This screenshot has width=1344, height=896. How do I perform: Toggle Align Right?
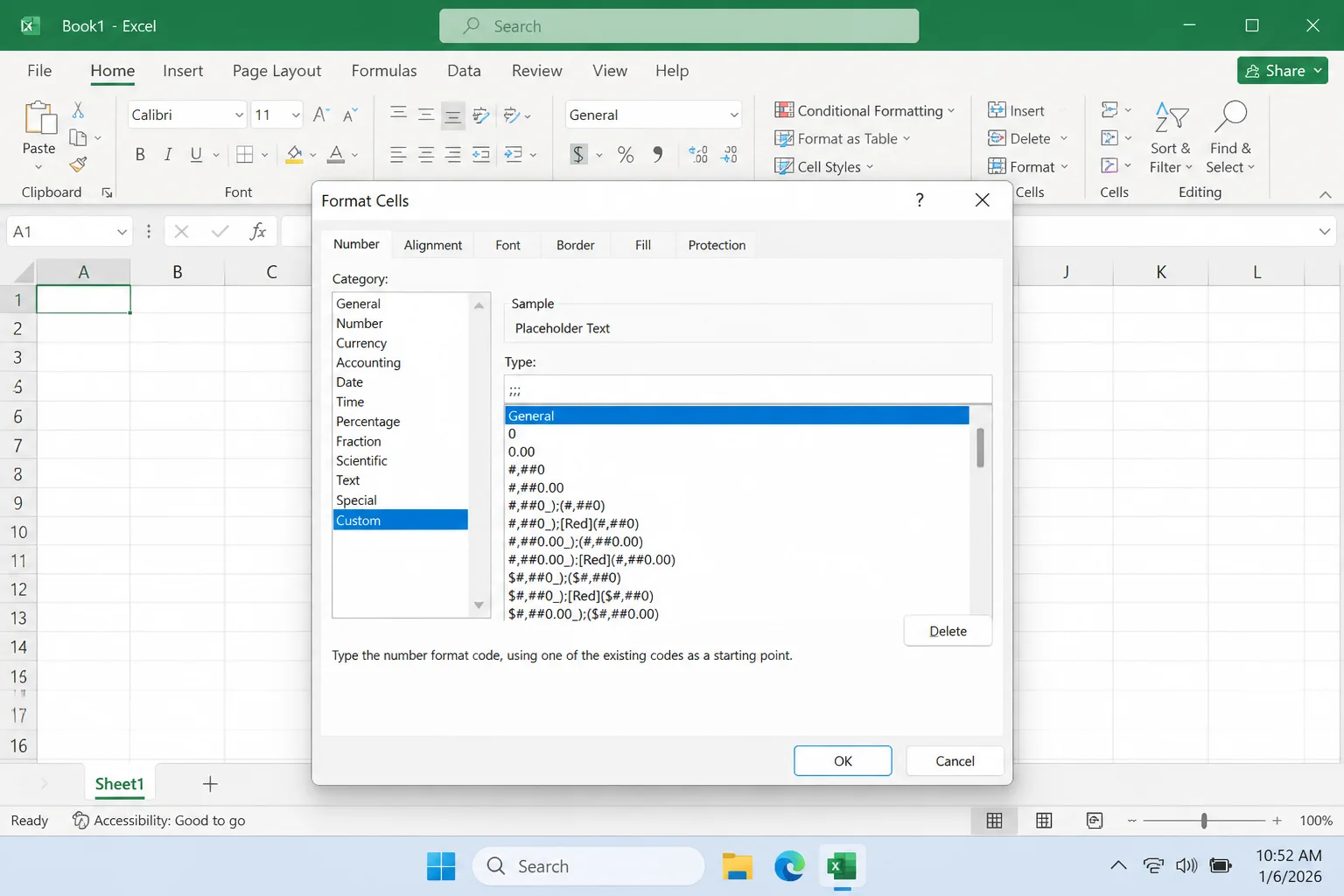pyautogui.click(x=453, y=155)
